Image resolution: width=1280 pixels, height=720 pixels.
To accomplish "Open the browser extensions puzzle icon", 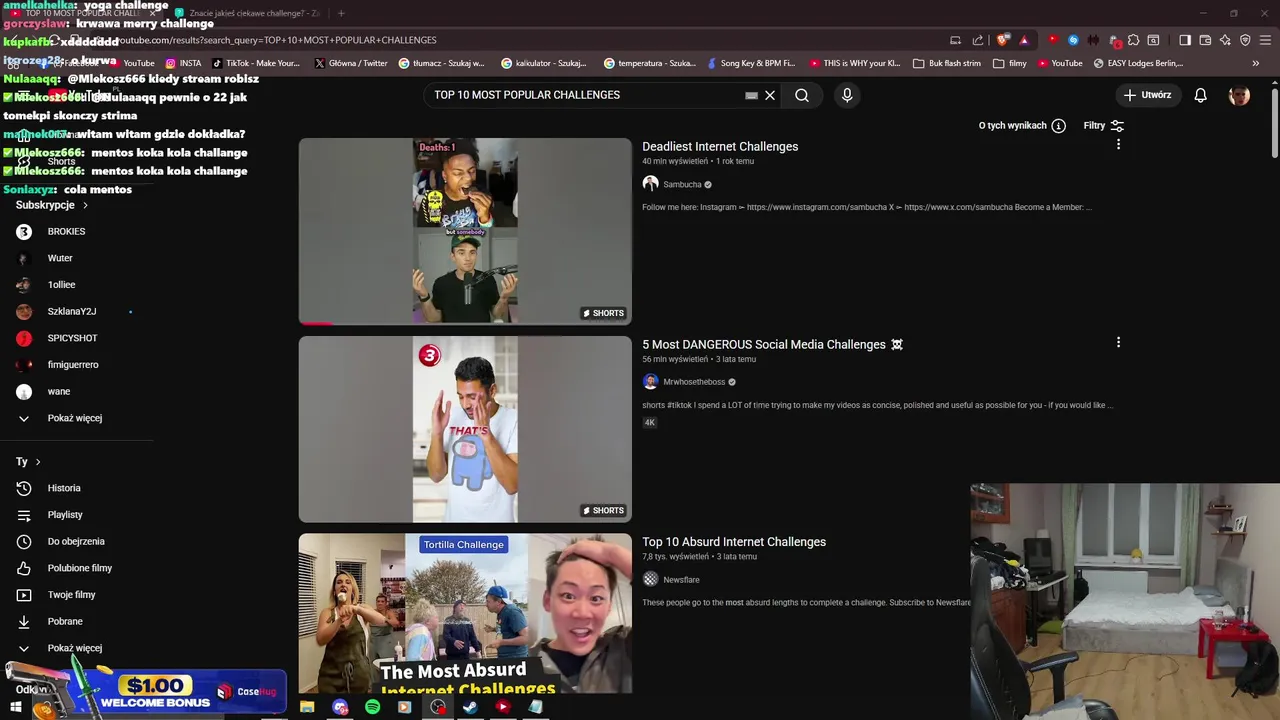I will [1133, 40].
